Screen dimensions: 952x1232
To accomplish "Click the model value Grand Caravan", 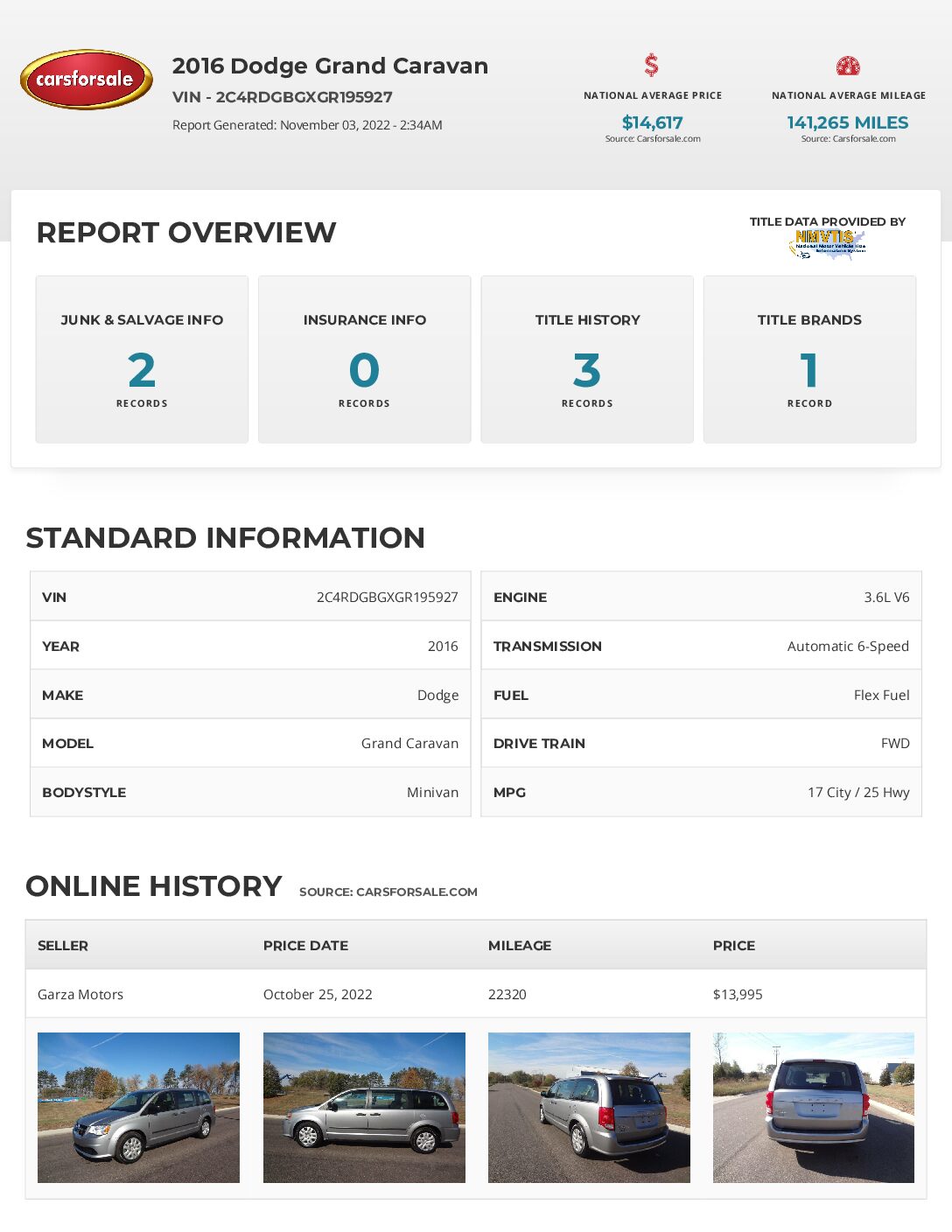I will click(409, 743).
